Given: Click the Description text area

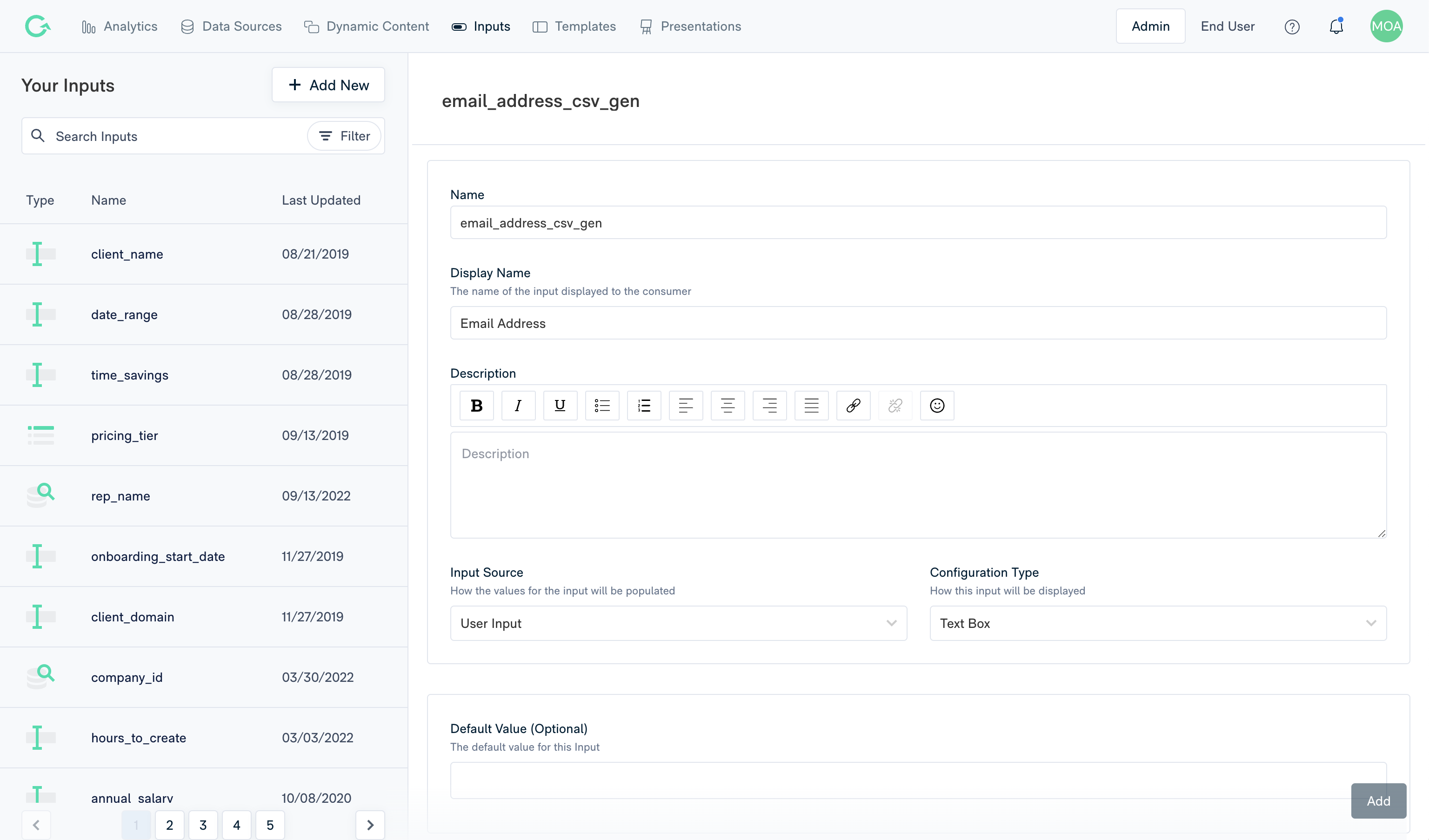Looking at the screenshot, I should [x=918, y=485].
